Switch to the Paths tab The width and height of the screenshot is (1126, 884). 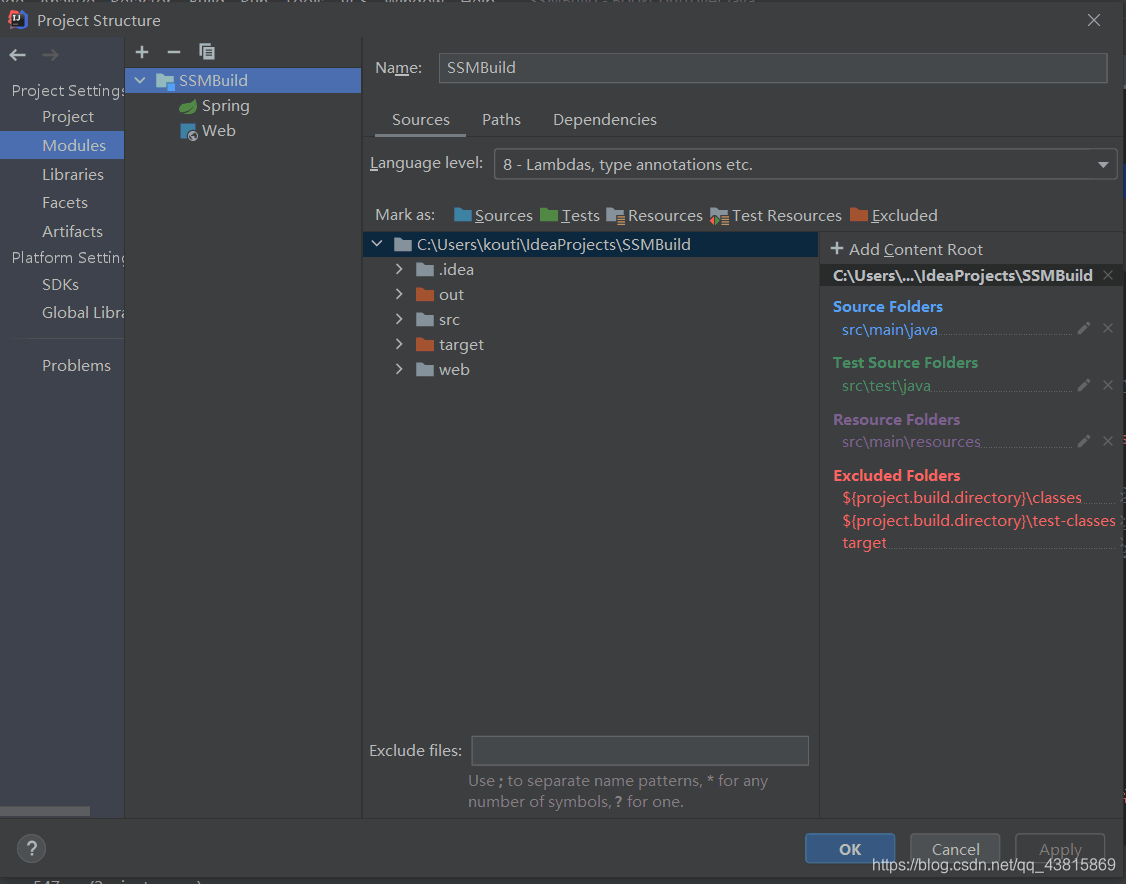pos(501,120)
